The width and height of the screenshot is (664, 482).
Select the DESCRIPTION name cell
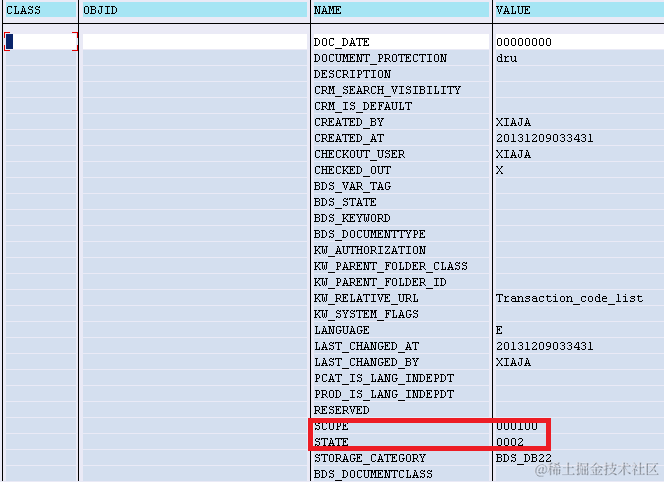point(401,74)
